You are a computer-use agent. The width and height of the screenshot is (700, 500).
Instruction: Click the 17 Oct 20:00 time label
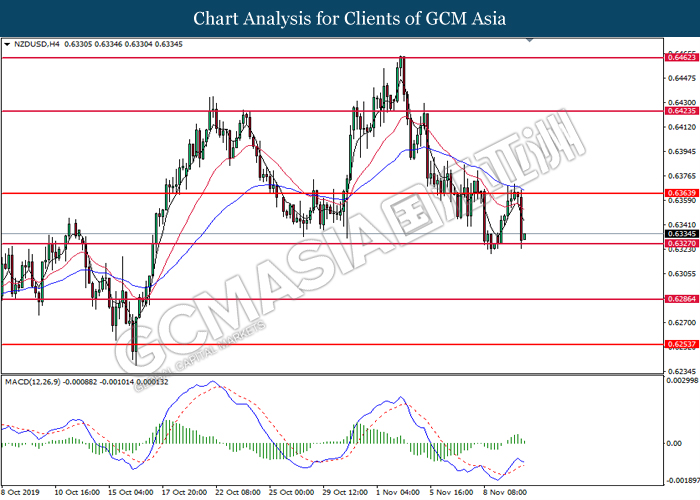(x=184, y=492)
